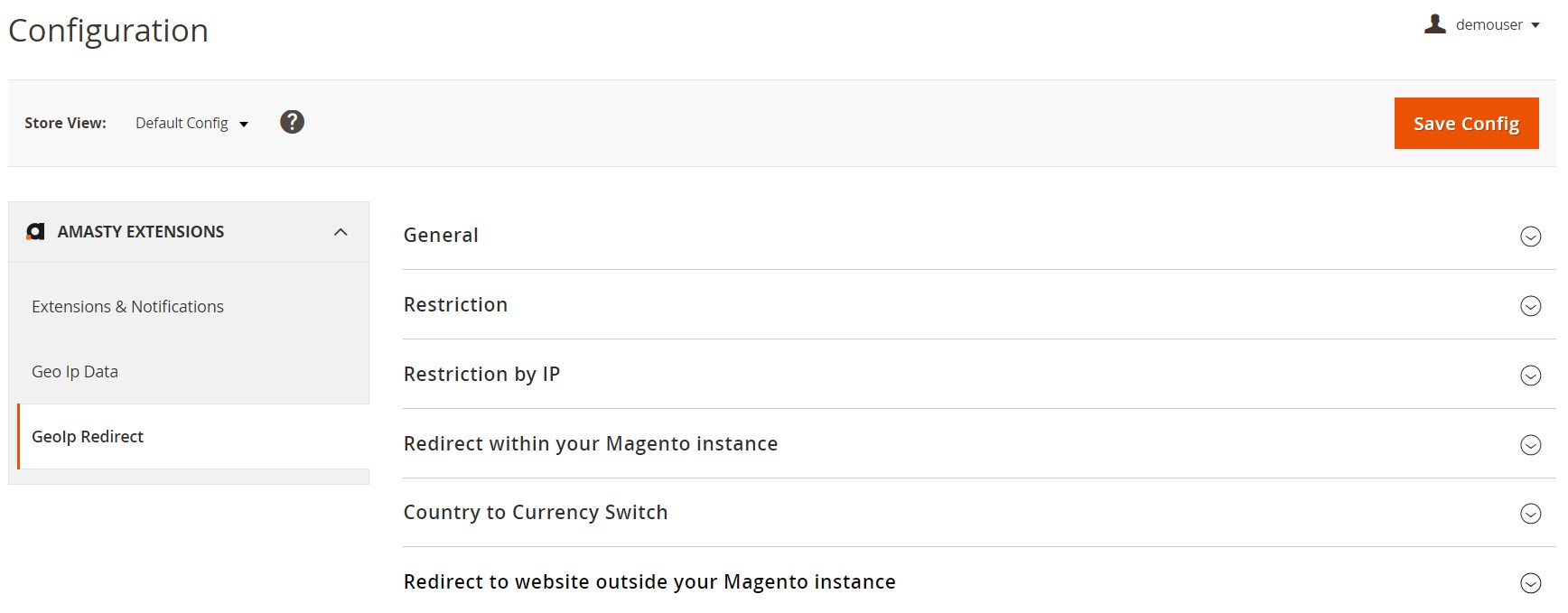Open the demouser account dropdown arrow
Screen dimensions: 1568x613
coord(1535,25)
